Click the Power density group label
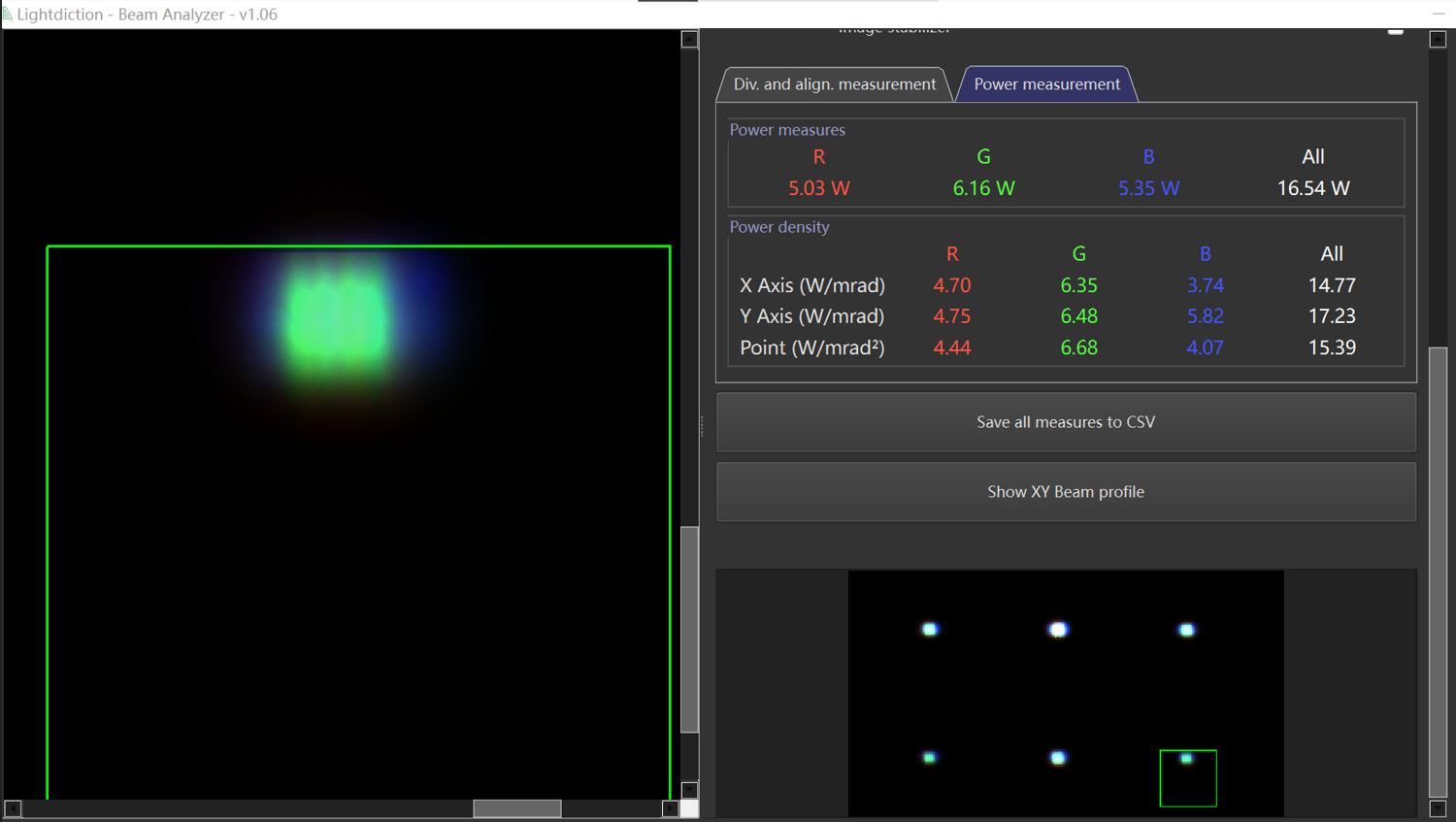The height and width of the screenshot is (822, 1456). (x=779, y=227)
